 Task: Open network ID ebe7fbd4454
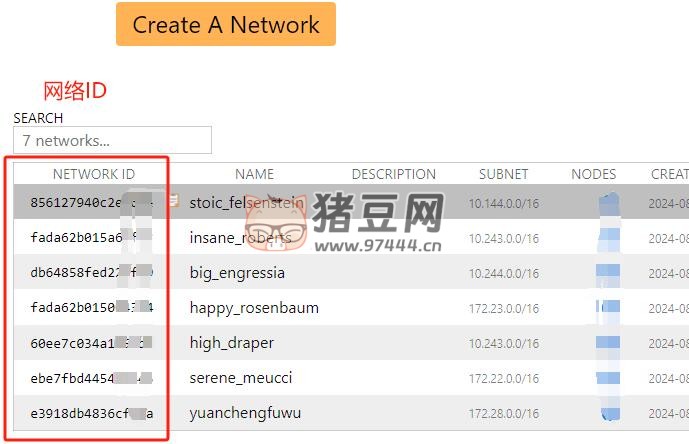(91, 378)
